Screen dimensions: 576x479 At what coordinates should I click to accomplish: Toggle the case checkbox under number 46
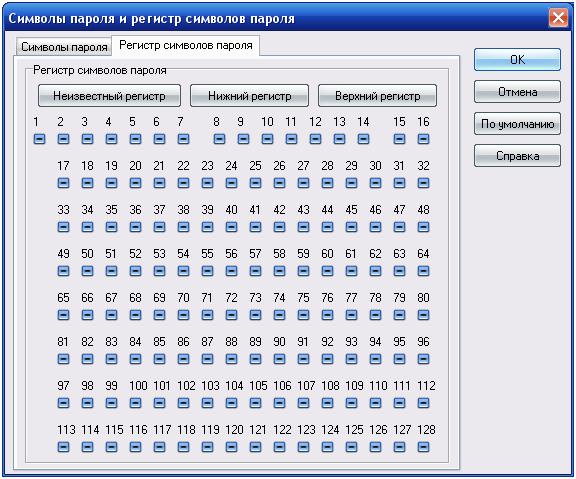point(375,227)
